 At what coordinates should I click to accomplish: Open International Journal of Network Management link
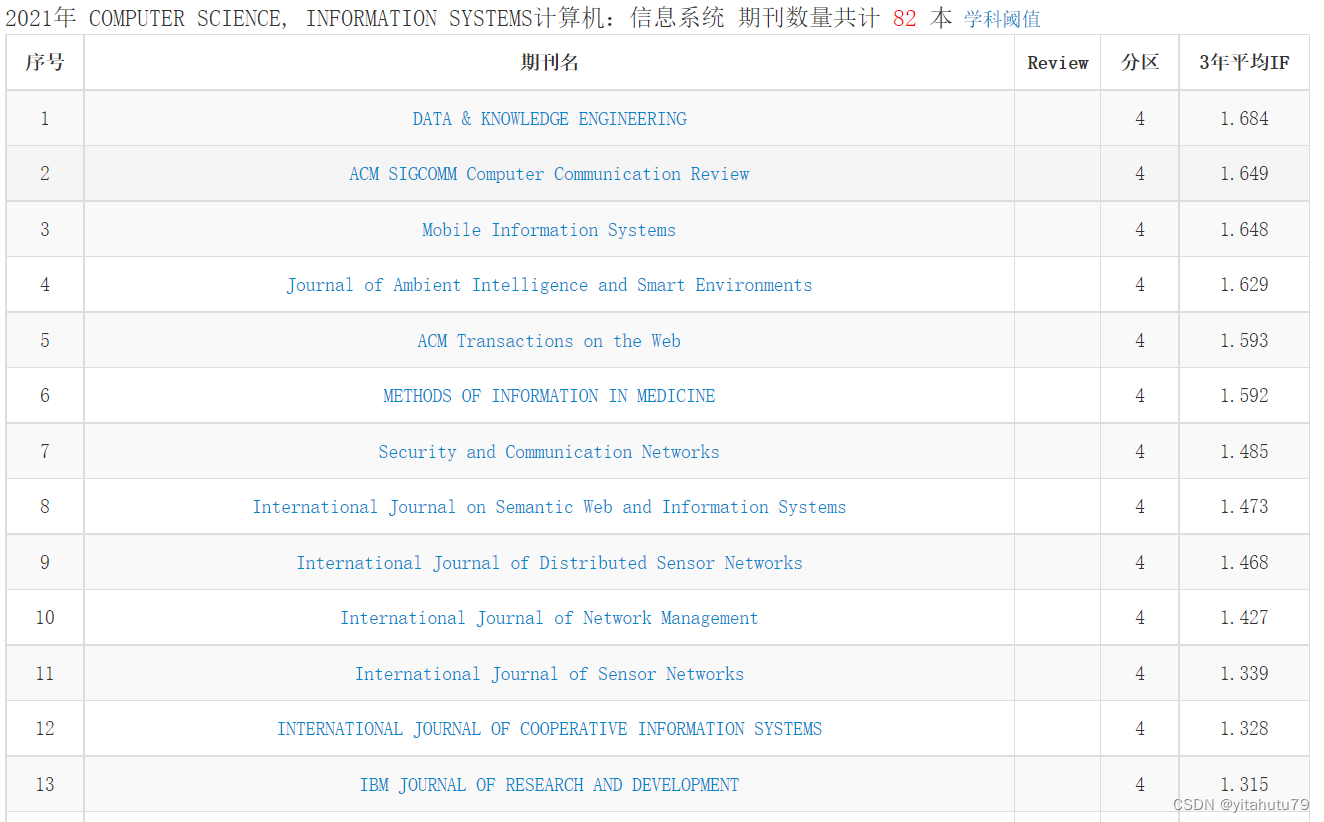[549, 618]
